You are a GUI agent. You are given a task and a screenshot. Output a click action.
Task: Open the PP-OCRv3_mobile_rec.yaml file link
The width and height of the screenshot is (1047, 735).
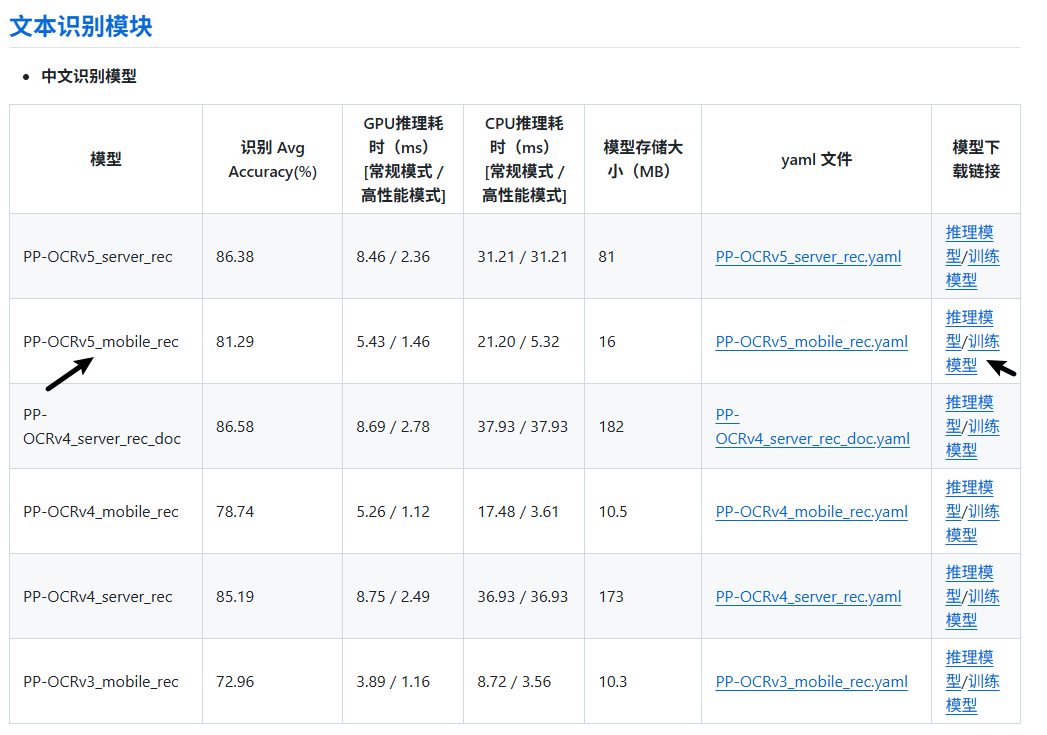811,682
